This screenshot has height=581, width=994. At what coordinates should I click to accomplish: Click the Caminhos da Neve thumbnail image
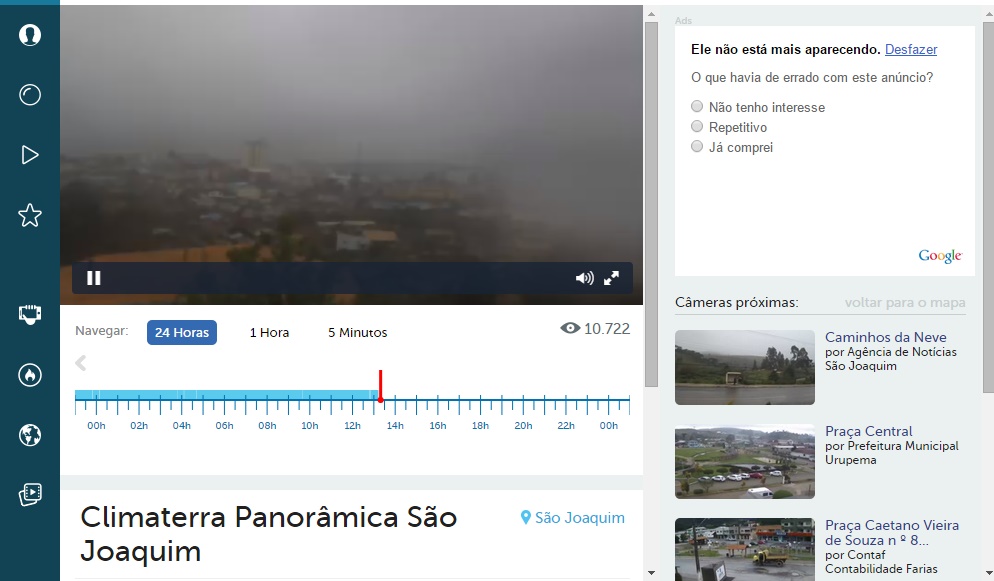pos(745,367)
